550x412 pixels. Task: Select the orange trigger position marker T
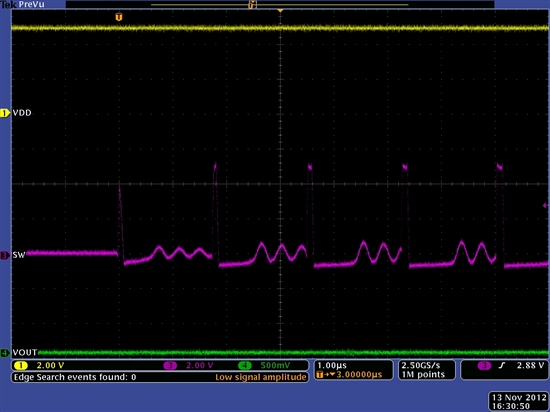[x=119, y=17]
